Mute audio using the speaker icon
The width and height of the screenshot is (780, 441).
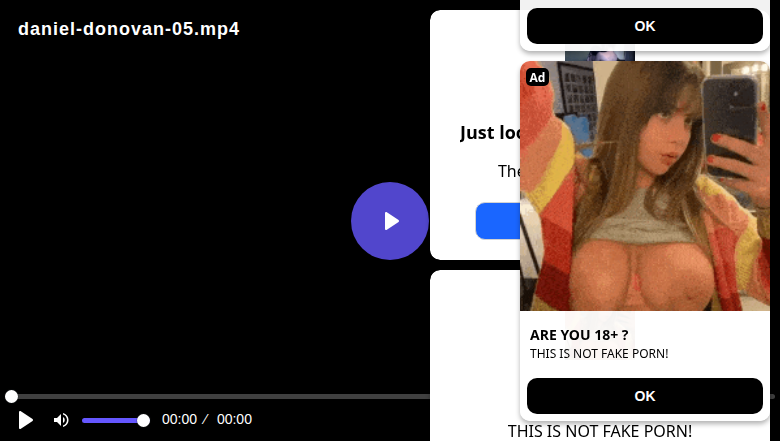coord(61,420)
